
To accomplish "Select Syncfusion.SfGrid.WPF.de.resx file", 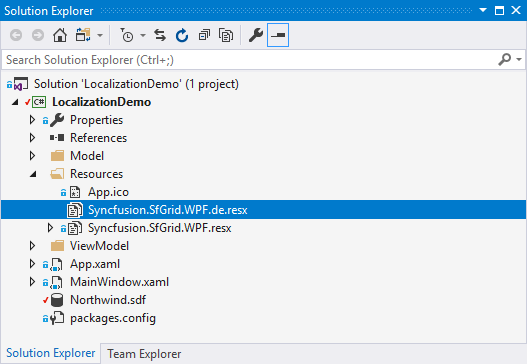I will (x=168, y=210).
